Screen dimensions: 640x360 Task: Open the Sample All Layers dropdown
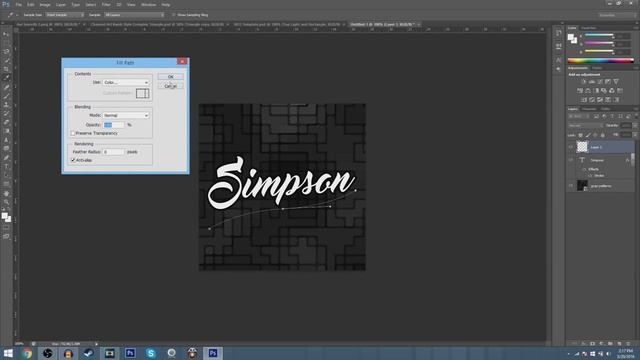click(x=134, y=15)
